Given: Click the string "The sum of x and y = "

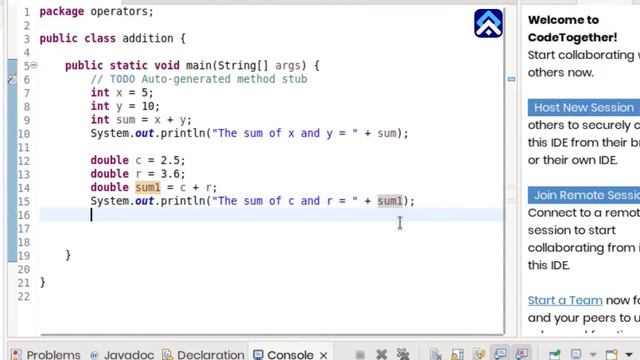Looking at the screenshot, I should pos(285,133).
